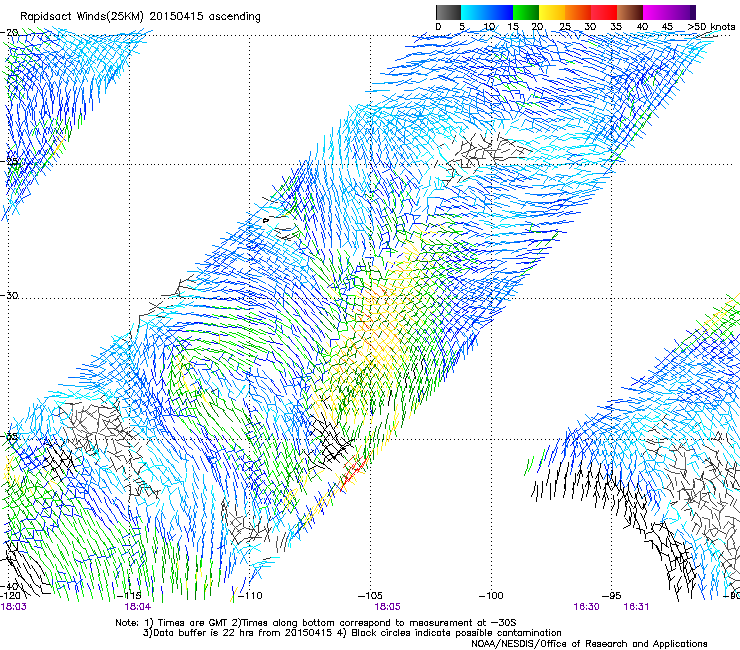Click the yellow 20-25 knots color swatch

tap(552, 12)
